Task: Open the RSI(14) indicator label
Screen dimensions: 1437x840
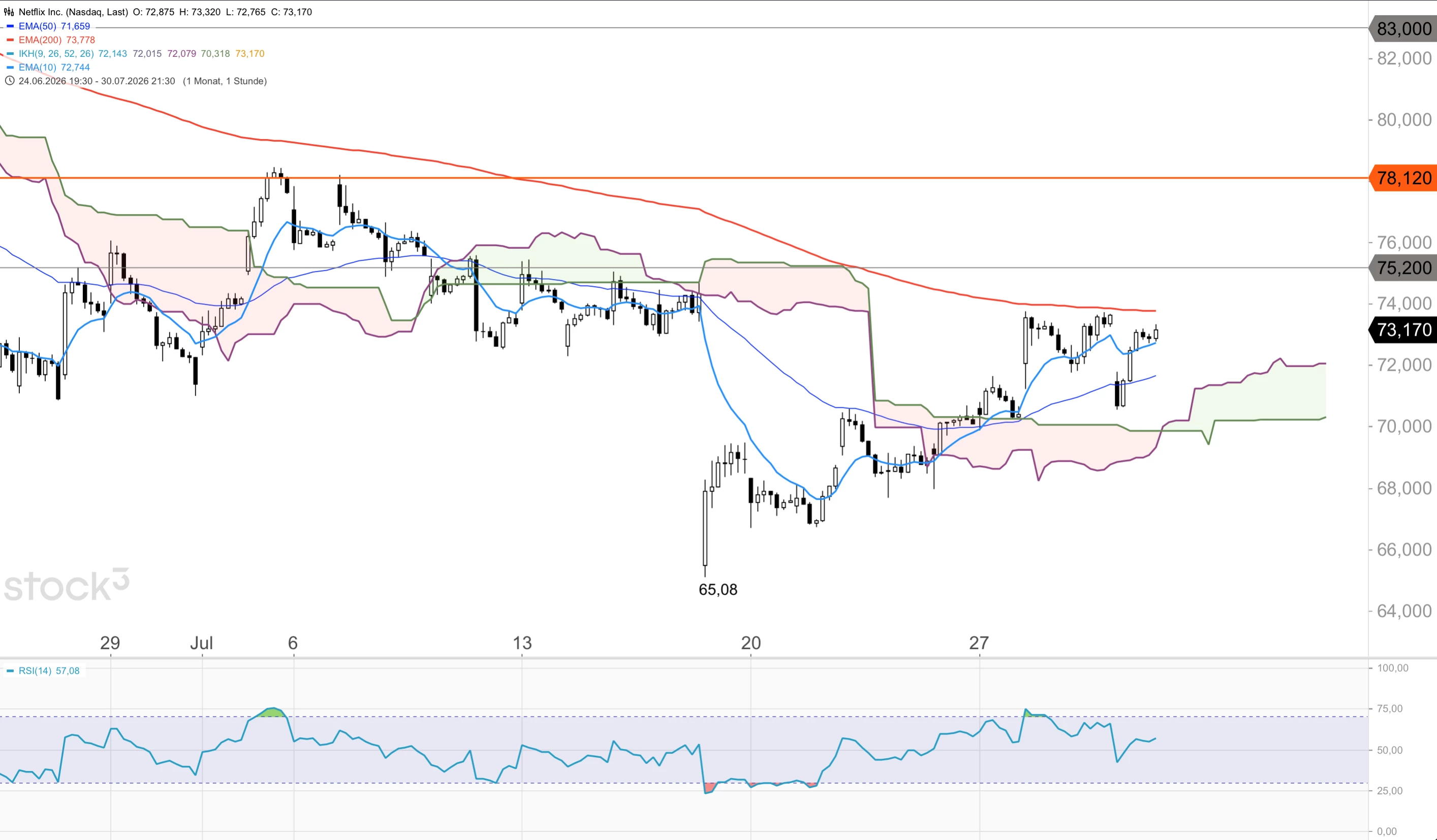Action: tap(35, 671)
